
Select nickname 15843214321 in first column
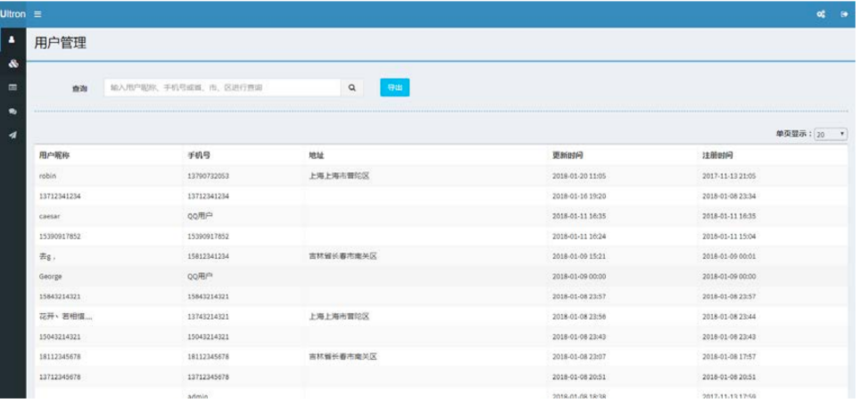click(60, 296)
